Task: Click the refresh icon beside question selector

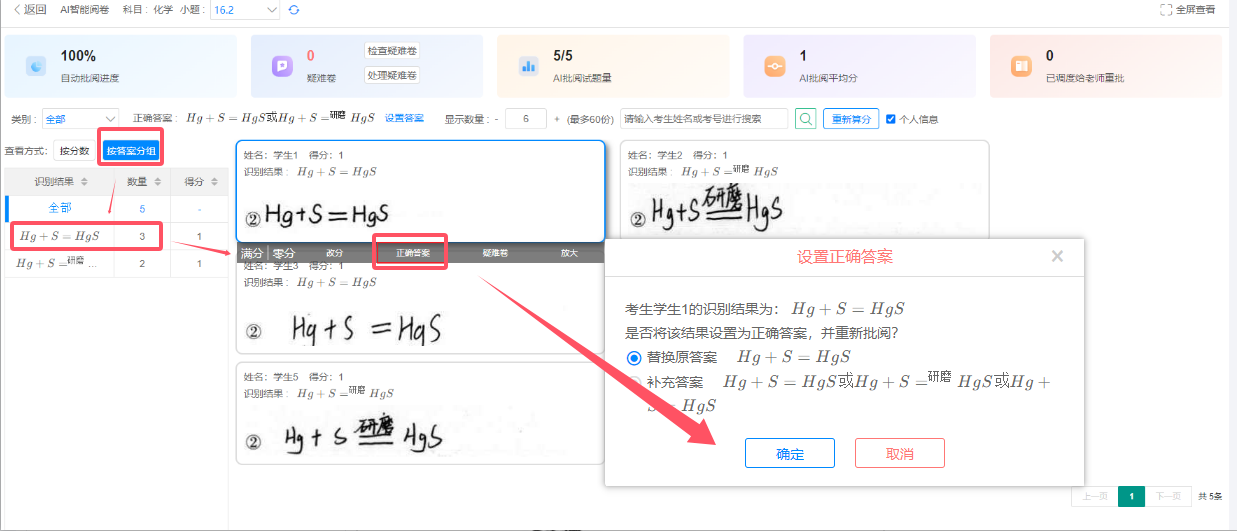Action: (x=293, y=10)
